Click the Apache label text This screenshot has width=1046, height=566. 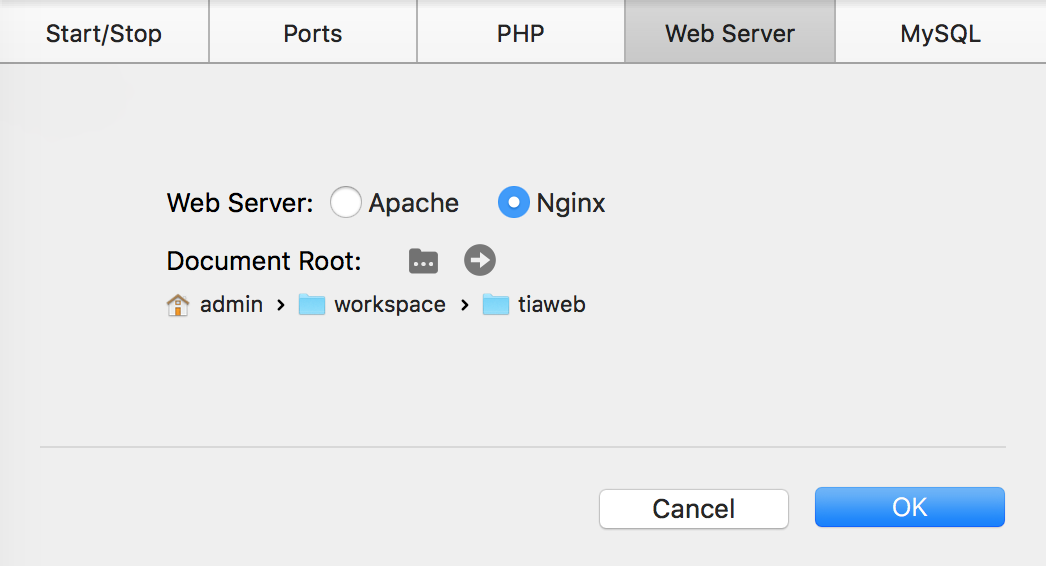click(x=414, y=203)
